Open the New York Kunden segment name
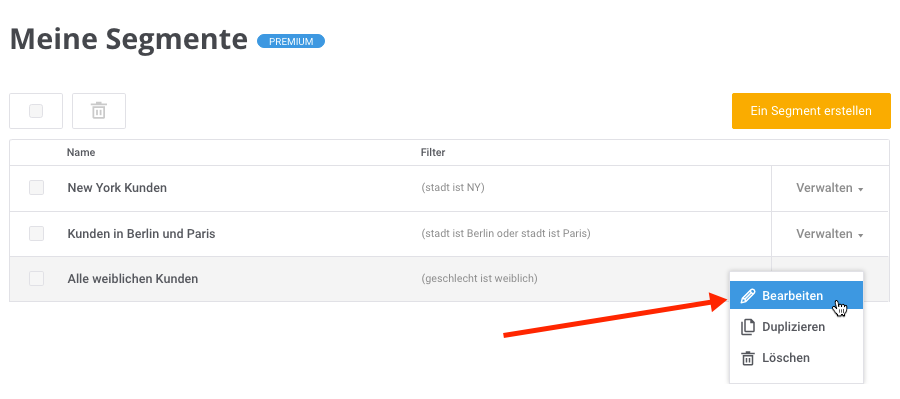This screenshot has width=900, height=399. point(117,188)
